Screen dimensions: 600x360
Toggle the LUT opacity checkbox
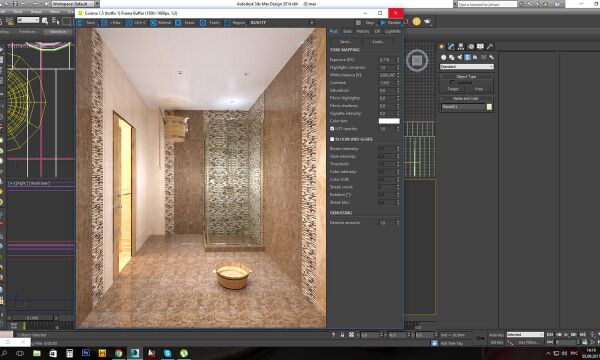pyautogui.click(x=332, y=129)
